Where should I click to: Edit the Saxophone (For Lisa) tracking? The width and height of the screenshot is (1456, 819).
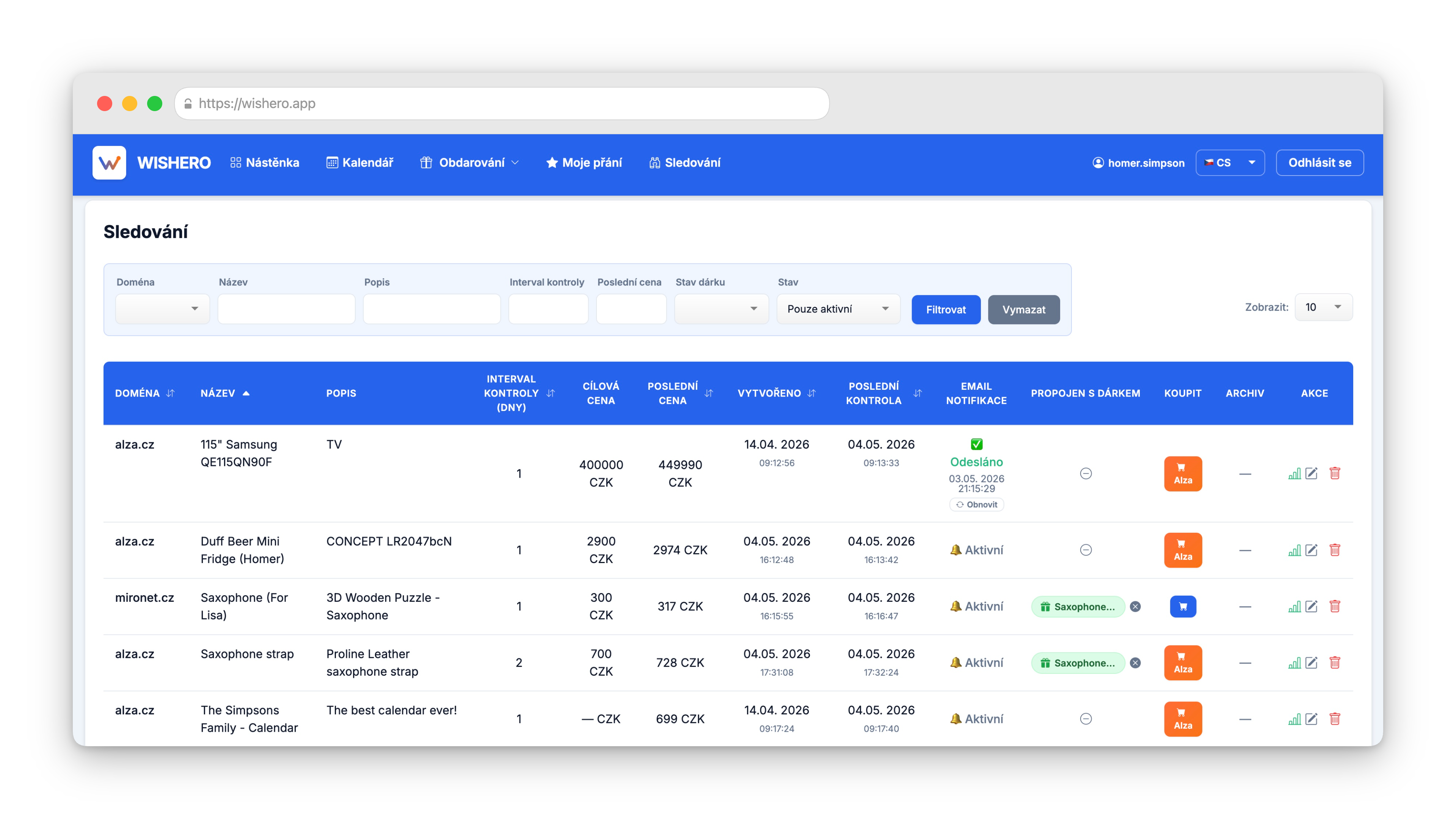1311,607
